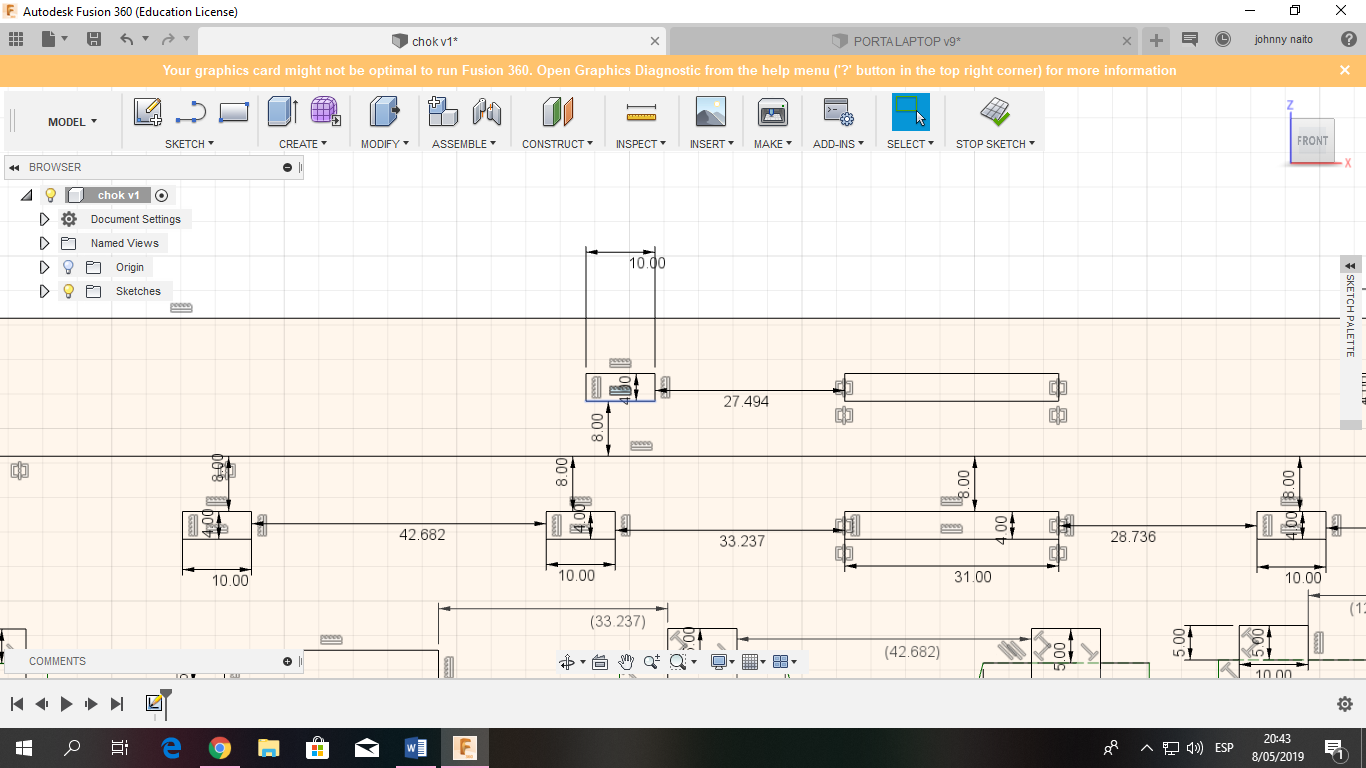Open the CREATE menu
The width and height of the screenshot is (1366, 768).
(x=303, y=144)
